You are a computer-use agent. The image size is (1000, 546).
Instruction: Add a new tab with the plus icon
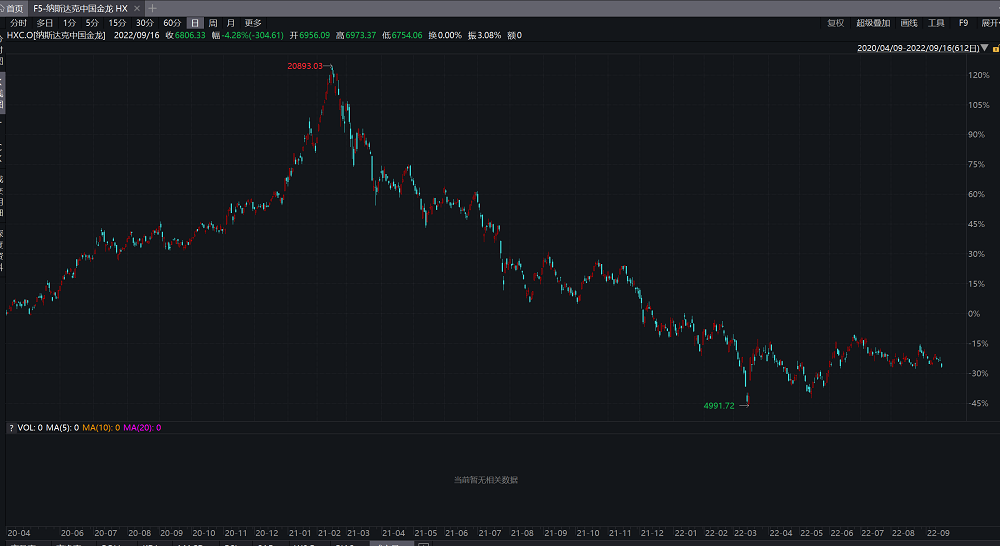coord(152,8)
